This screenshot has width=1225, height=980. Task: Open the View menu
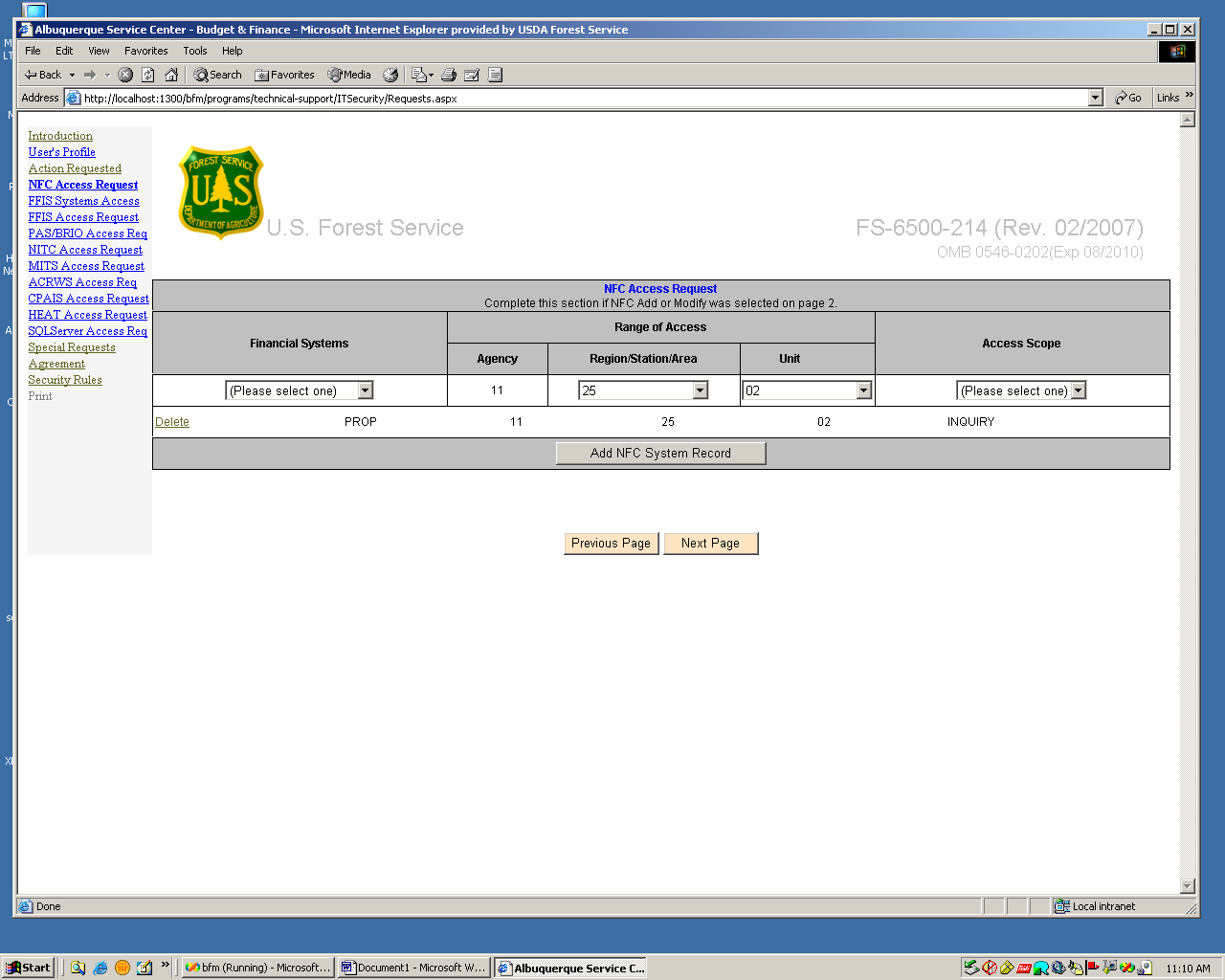point(99,51)
